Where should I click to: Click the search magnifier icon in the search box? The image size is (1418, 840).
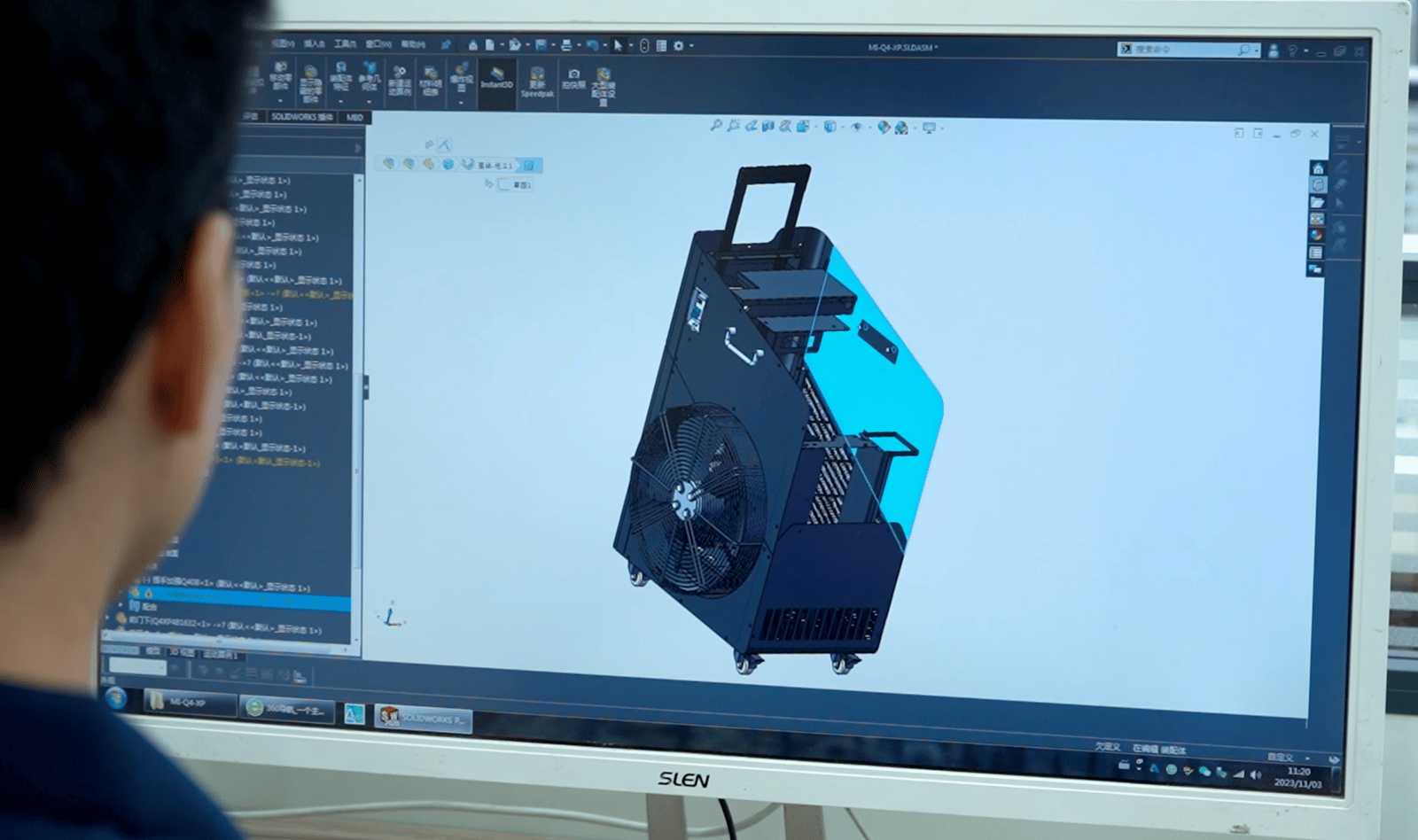pyautogui.click(x=1243, y=51)
